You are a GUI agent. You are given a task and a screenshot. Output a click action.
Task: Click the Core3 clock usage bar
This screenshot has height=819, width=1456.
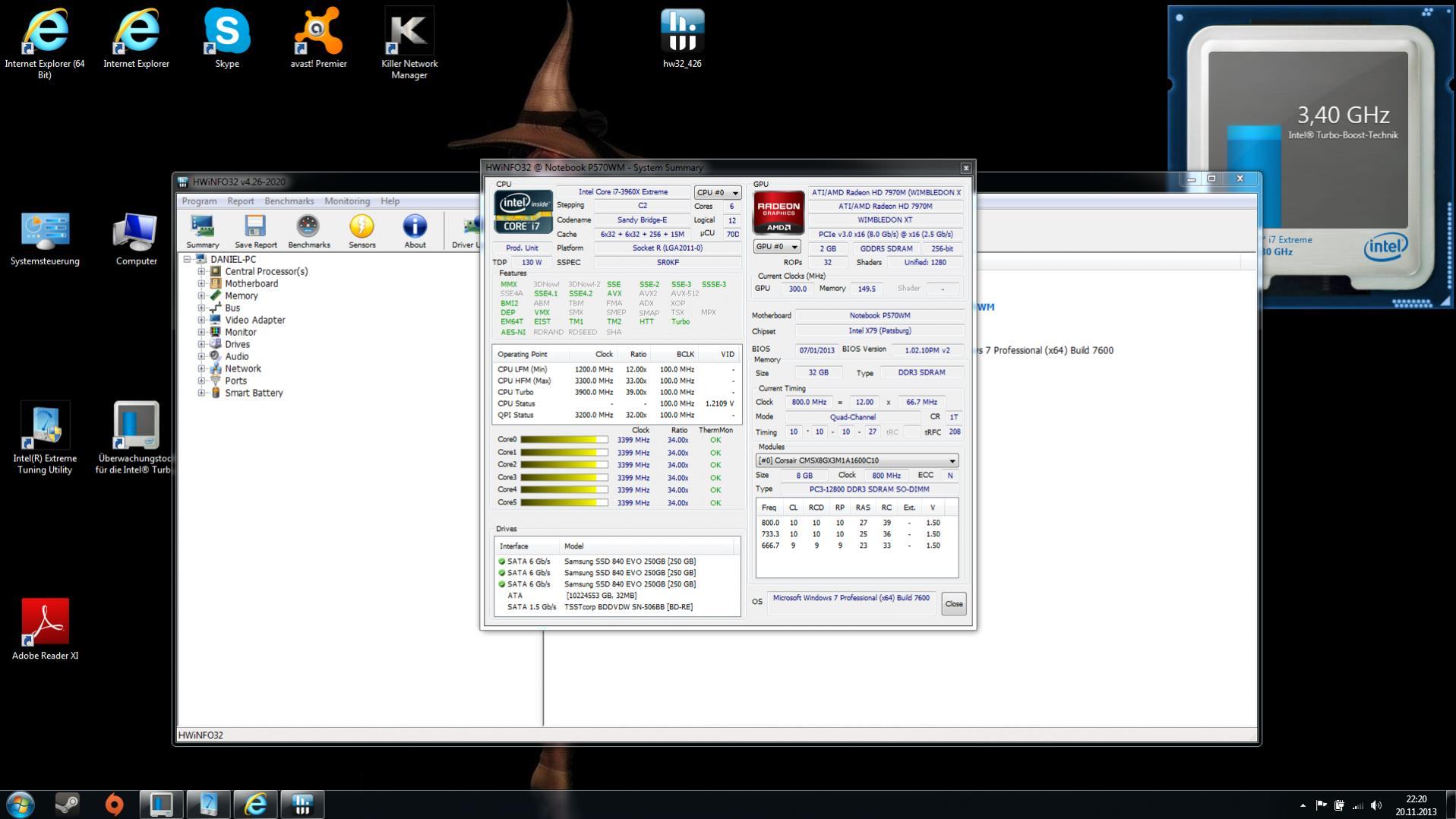pos(564,478)
